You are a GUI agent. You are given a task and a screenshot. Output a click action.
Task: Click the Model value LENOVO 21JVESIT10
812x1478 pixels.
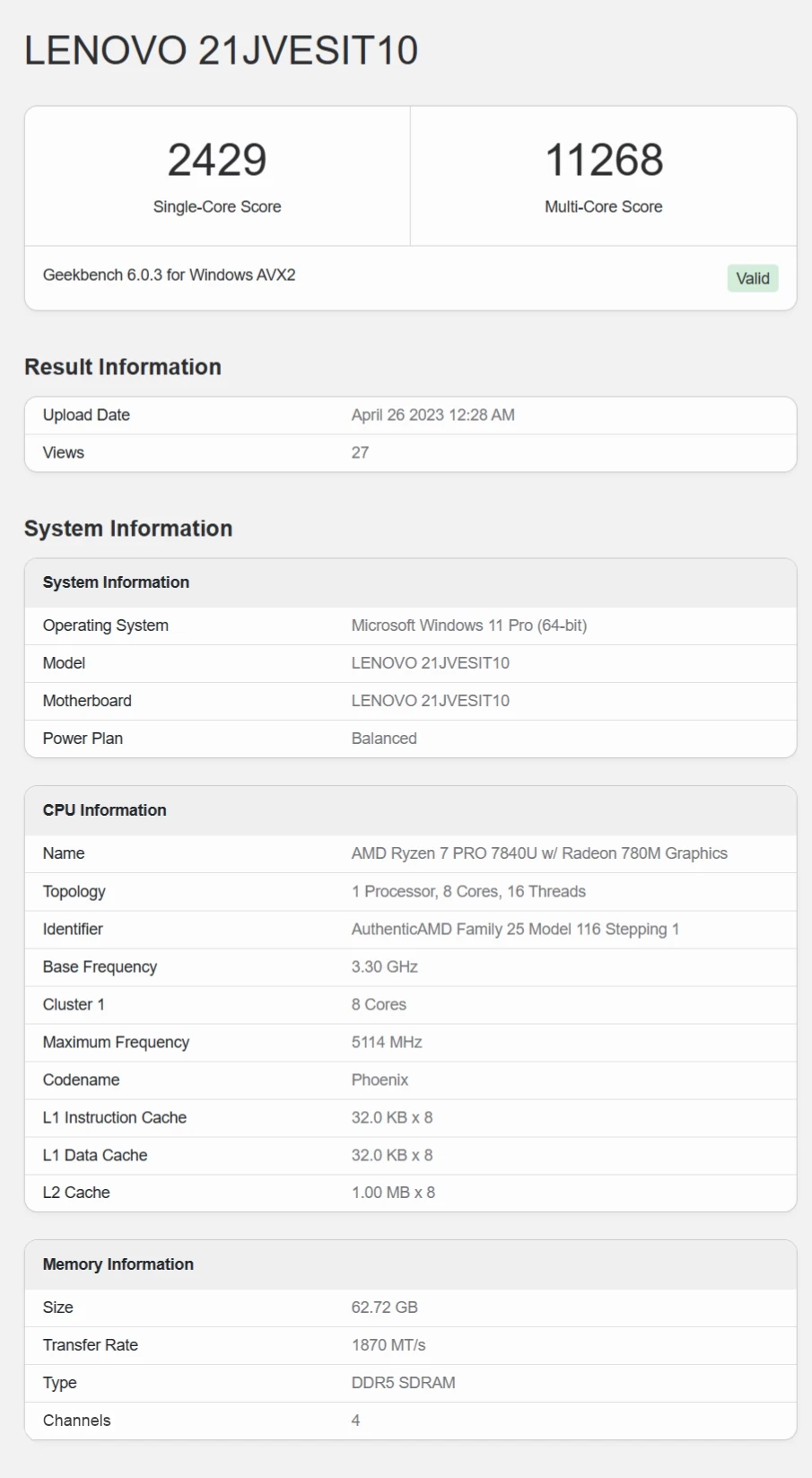tap(430, 663)
